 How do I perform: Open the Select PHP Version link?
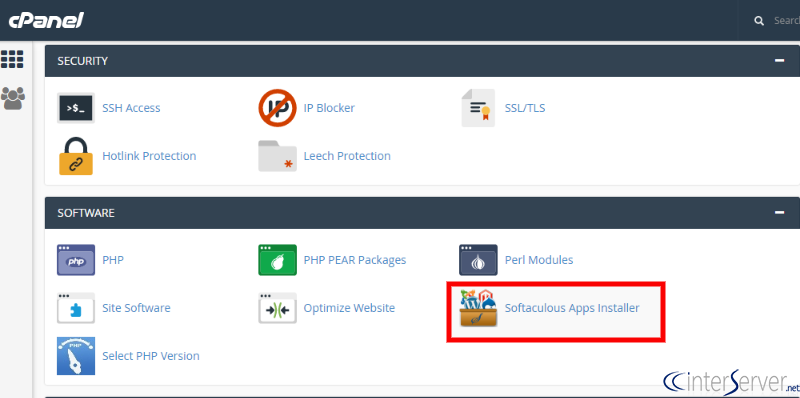(x=151, y=356)
